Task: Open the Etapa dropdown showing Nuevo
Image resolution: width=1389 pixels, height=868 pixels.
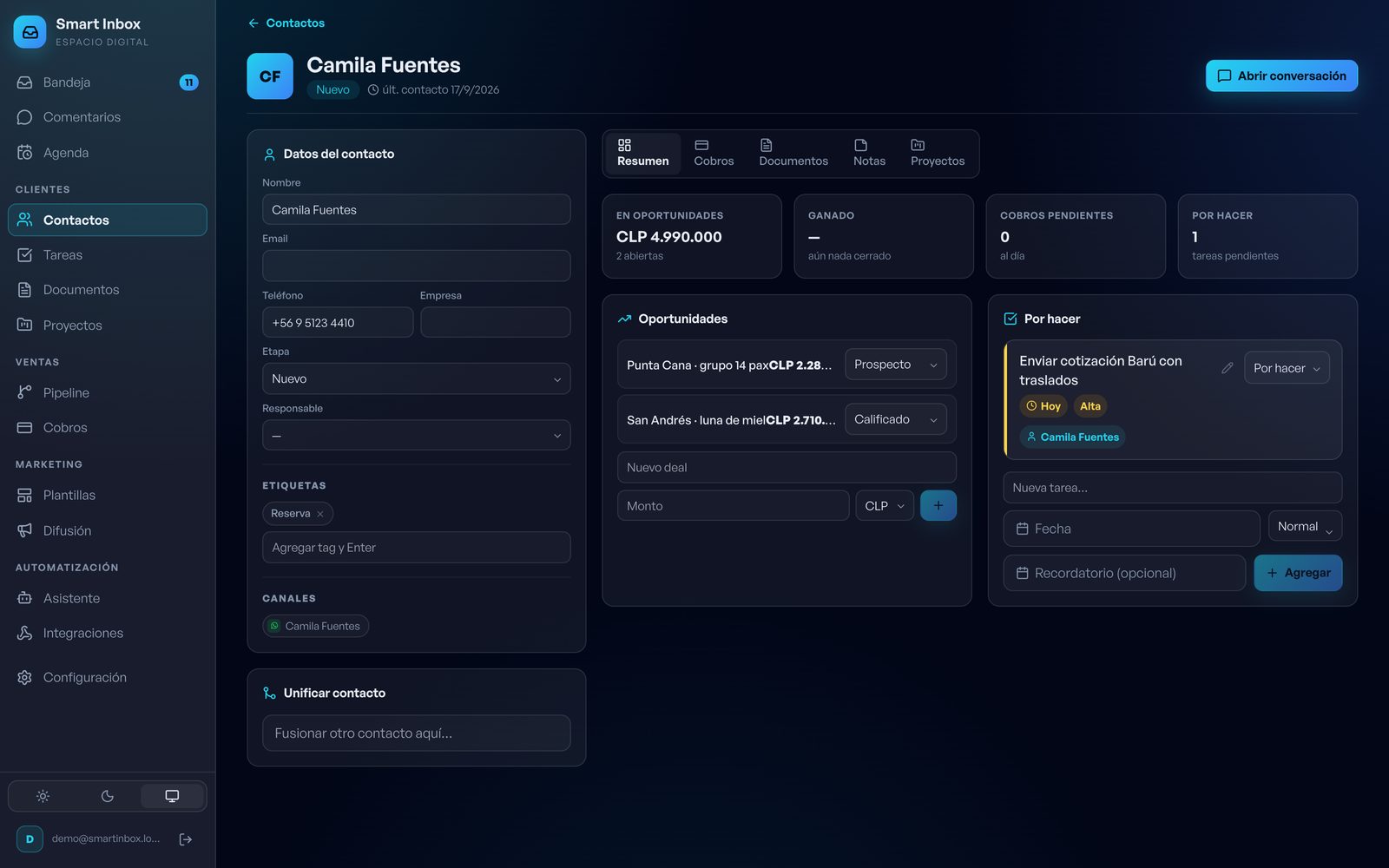Action: coord(417,379)
